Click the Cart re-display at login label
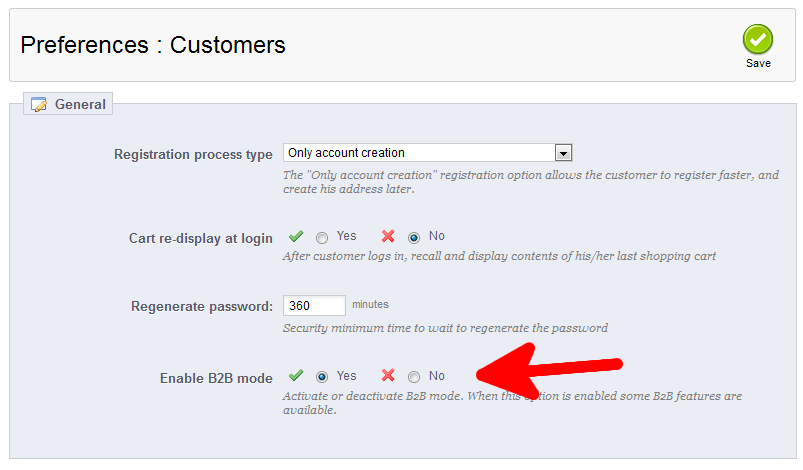This screenshot has width=803, height=470. (x=201, y=238)
